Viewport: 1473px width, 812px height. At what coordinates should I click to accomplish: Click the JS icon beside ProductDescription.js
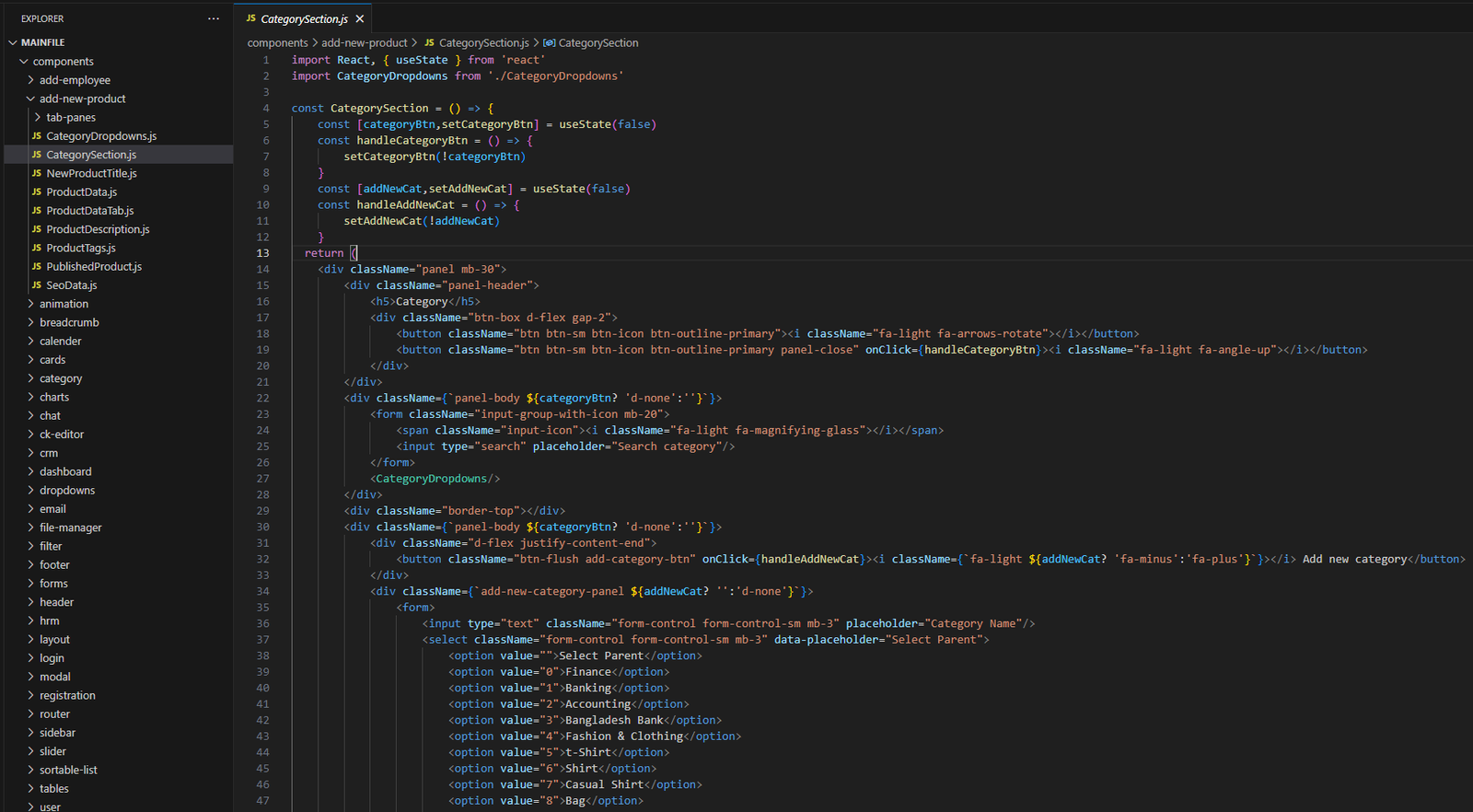37,229
